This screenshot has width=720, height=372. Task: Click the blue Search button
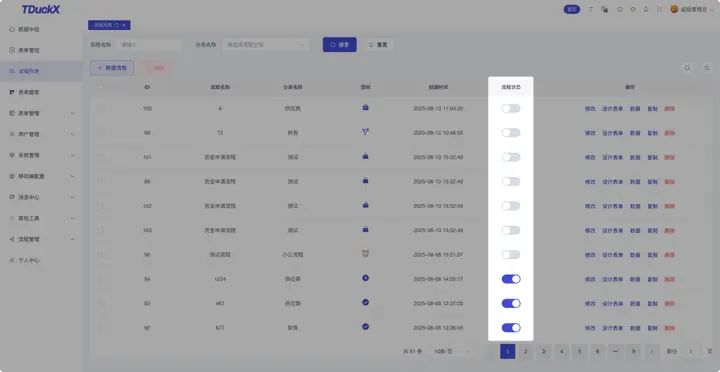point(339,45)
